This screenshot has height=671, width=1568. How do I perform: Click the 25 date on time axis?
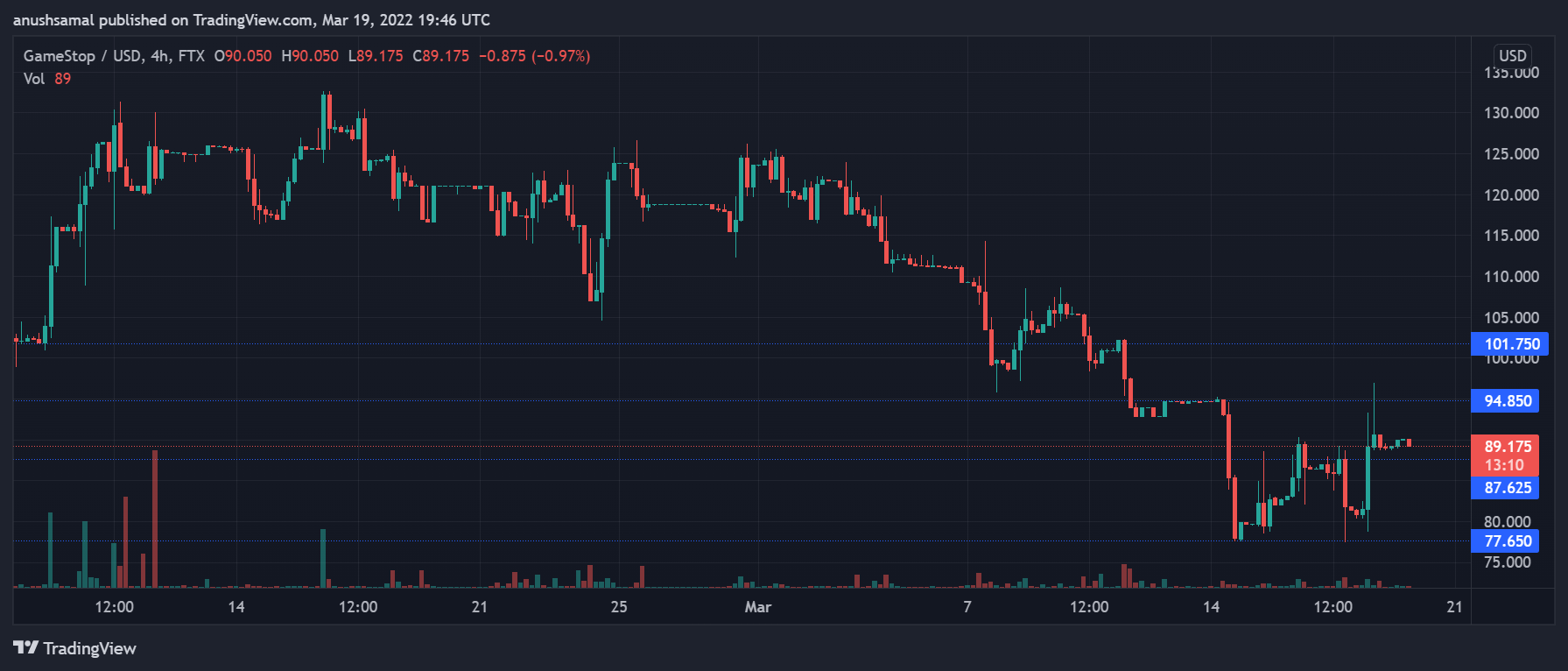619,607
